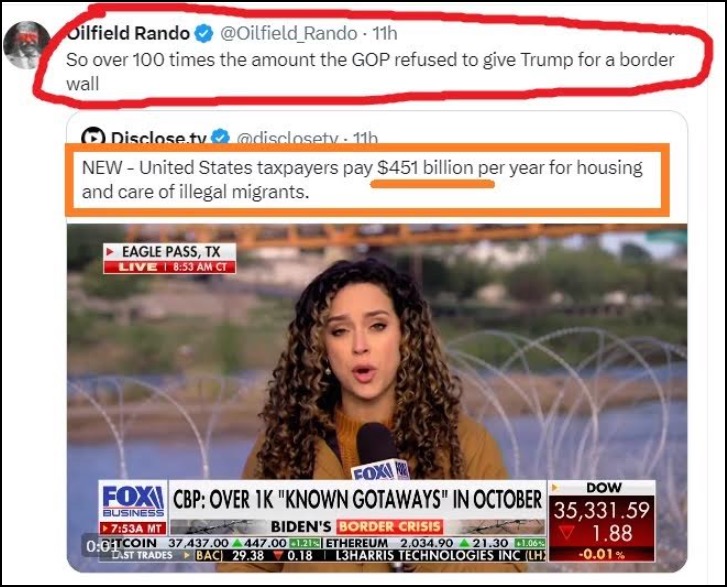Open the 11h timestamp on Oilfield Rando's post
This screenshot has width=727, height=587.
click(x=385, y=33)
